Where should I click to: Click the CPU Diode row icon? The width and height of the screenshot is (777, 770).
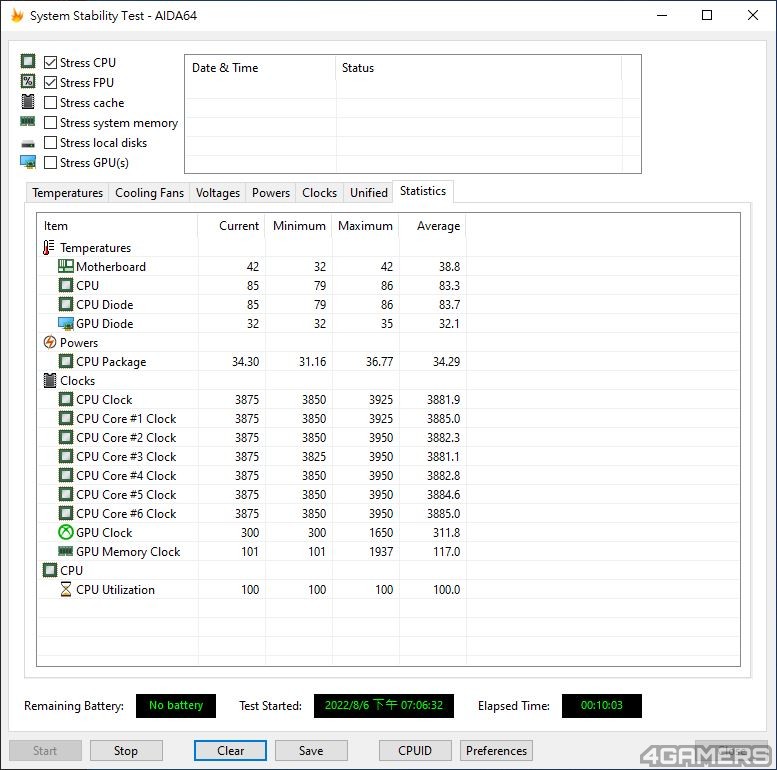(x=66, y=304)
